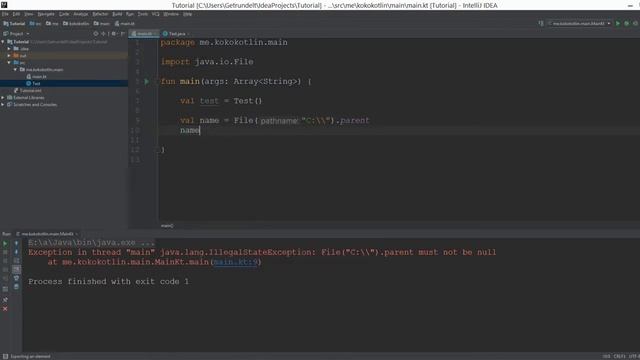The height and width of the screenshot is (360, 640).
Task: Expand Scratches and Consoles
Action: click(3, 104)
